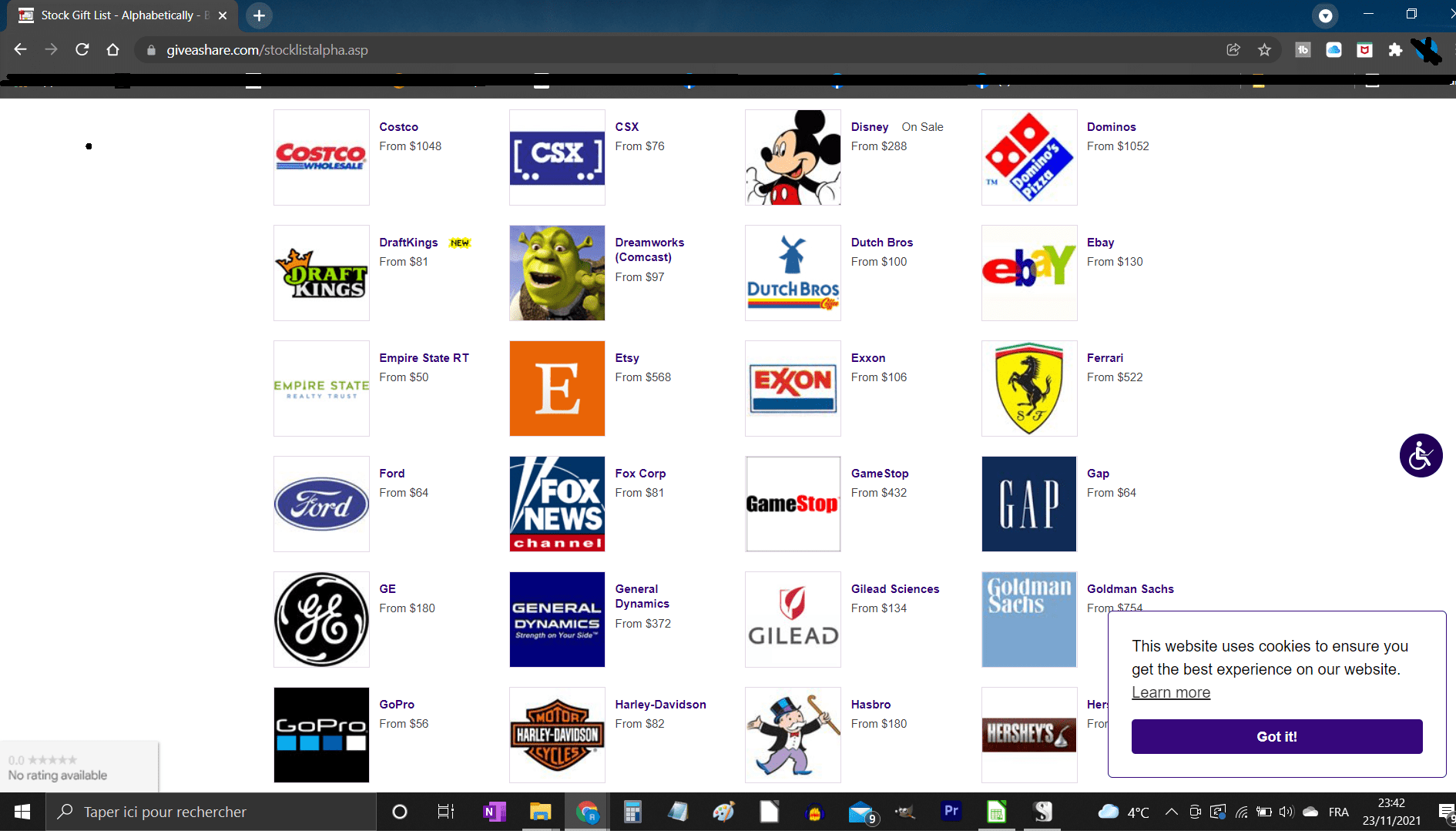Click the Fox News logo thumbnail
Image resolution: width=1456 pixels, height=834 pixels.
[557, 504]
